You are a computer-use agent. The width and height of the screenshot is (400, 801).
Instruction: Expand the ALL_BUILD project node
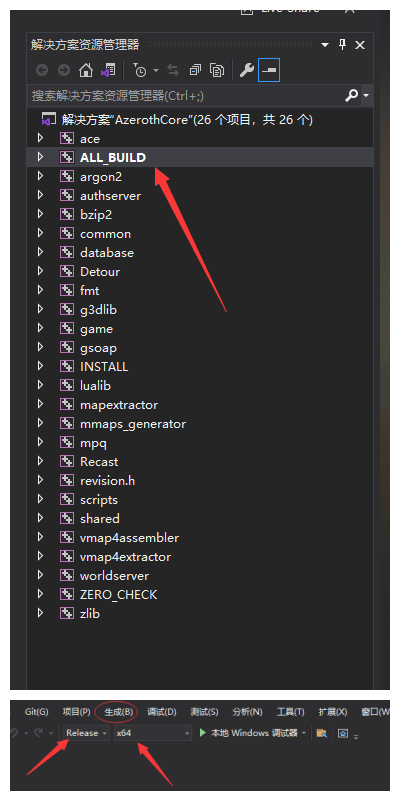40,157
